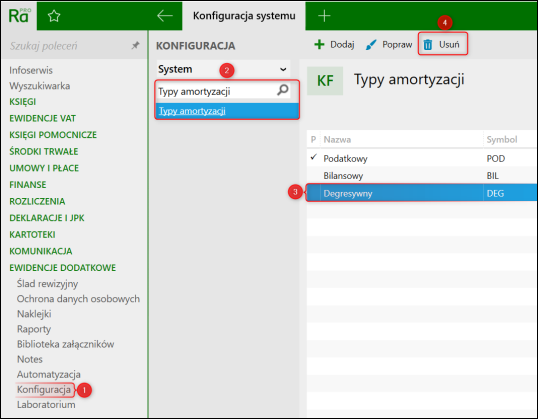Click the magnifier search icon in configuration filter
Image resolution: width=538 pixels, height=419 pixels.
(x=283, y=90)
